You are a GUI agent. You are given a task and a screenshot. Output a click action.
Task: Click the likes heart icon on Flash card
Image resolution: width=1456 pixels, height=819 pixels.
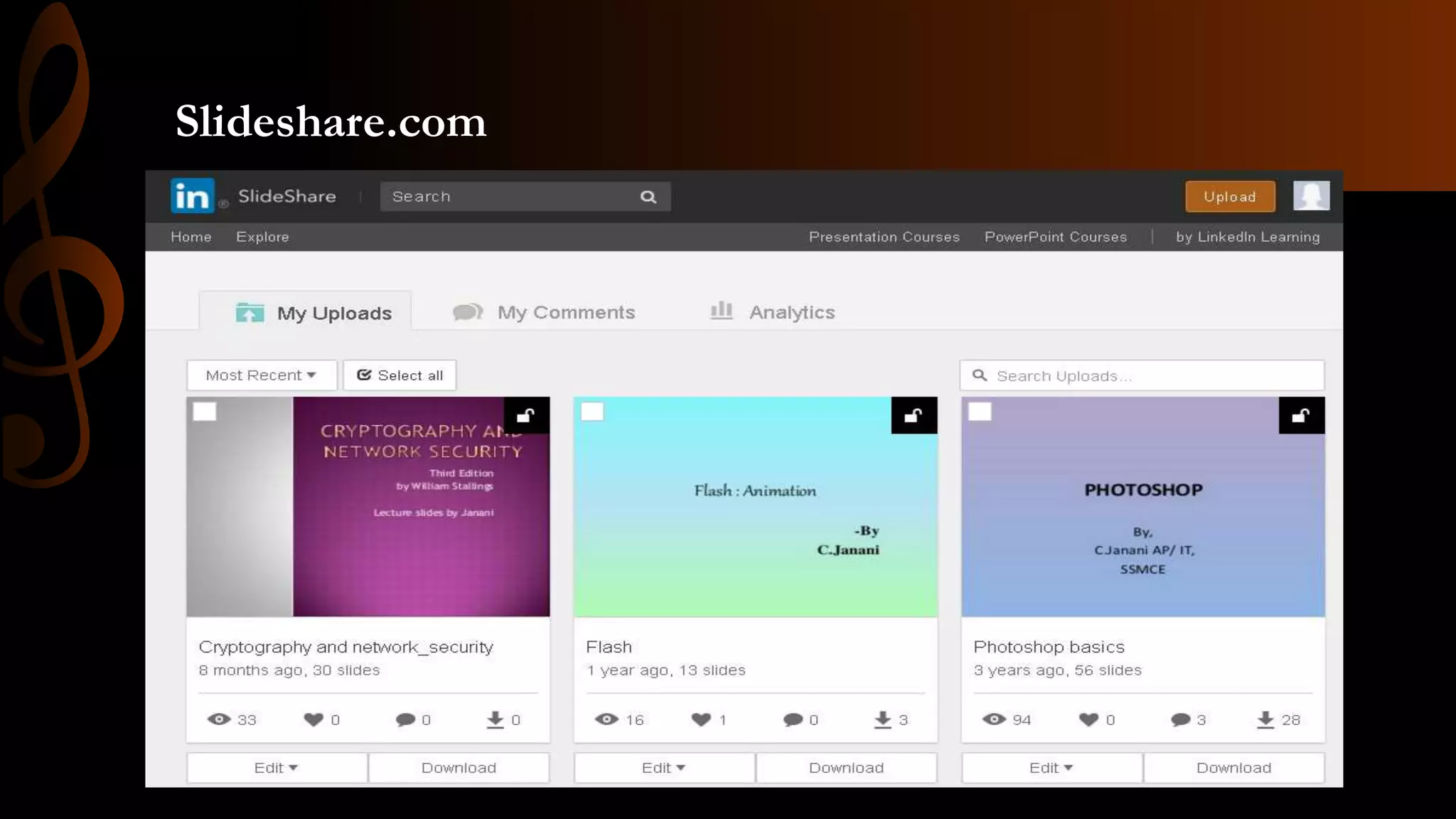701,719
